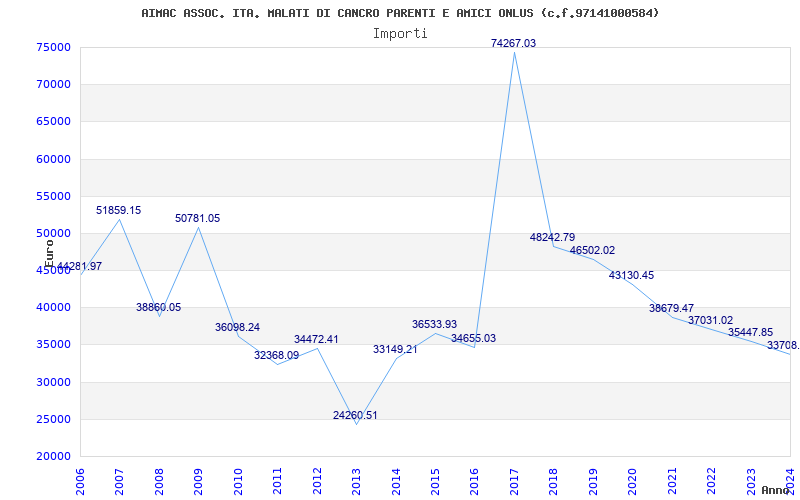Screen dimensions: 800x500
Task: Click the data label 50781.05
Action: click(x=197, y=218)
